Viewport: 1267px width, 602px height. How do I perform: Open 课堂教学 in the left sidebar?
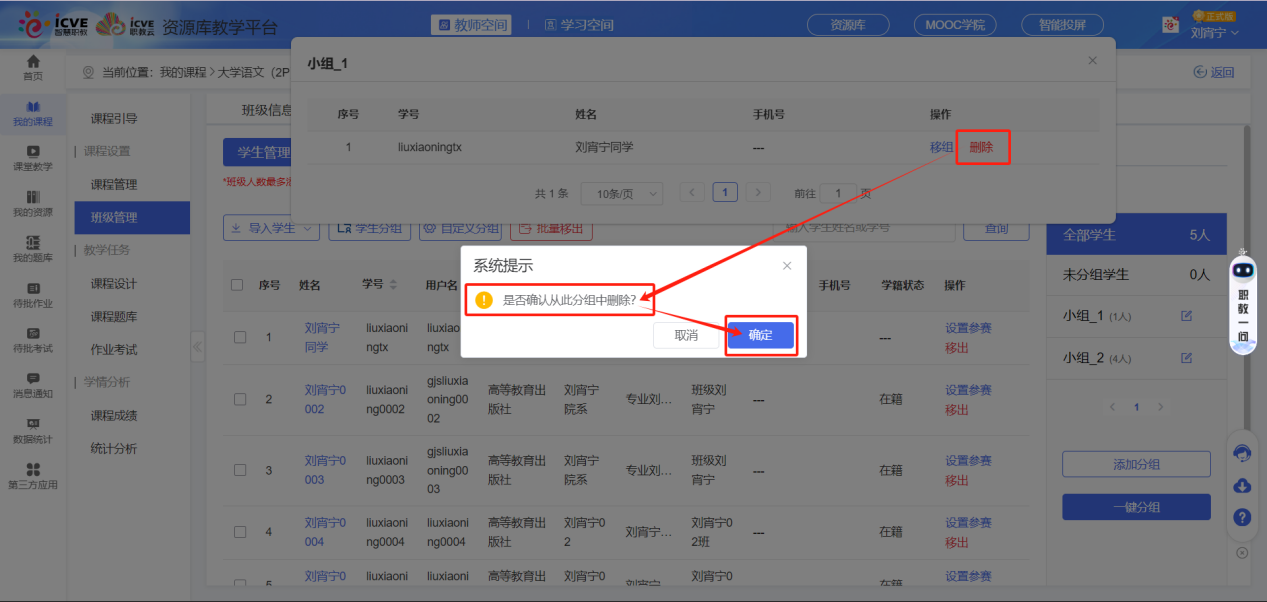click(33, 158)
